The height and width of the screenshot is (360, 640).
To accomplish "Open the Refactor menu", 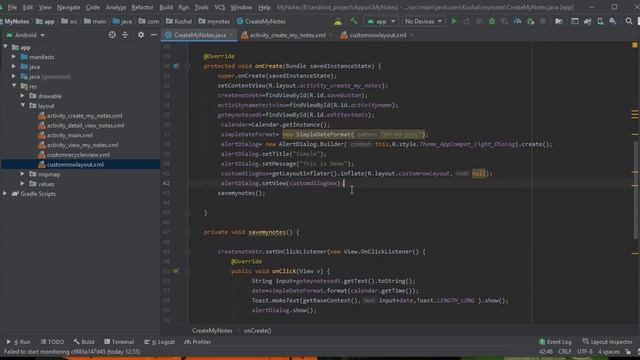I will (142, 7).
